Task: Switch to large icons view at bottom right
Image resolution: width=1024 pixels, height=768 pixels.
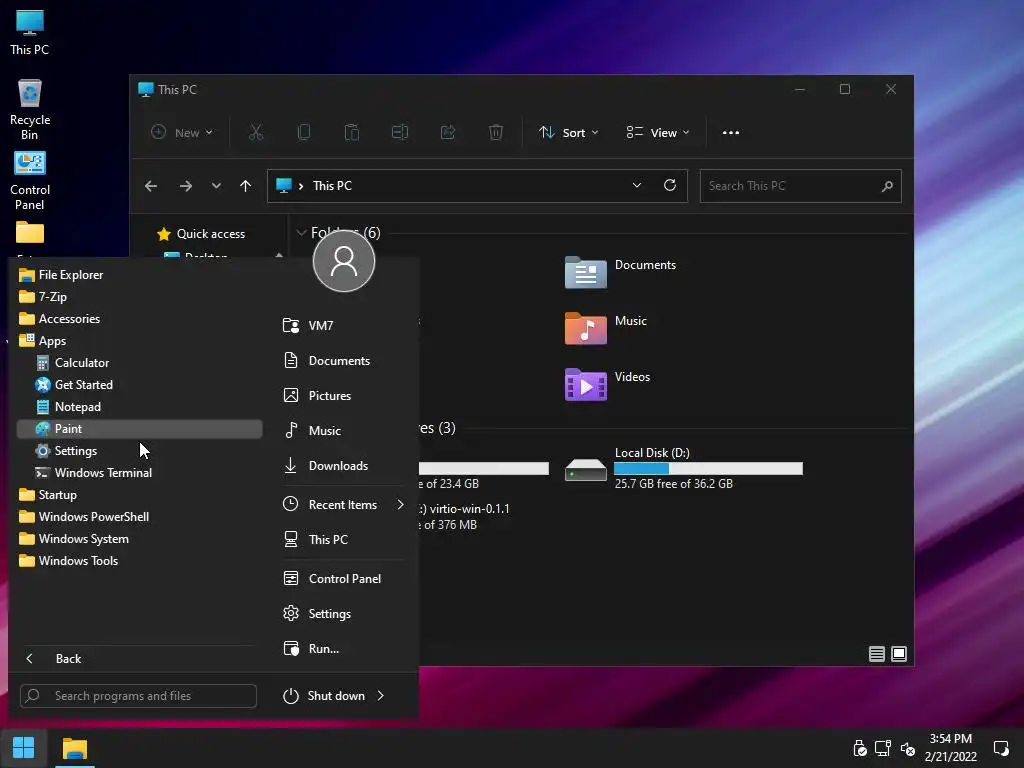Action: (x=899, y=654)
